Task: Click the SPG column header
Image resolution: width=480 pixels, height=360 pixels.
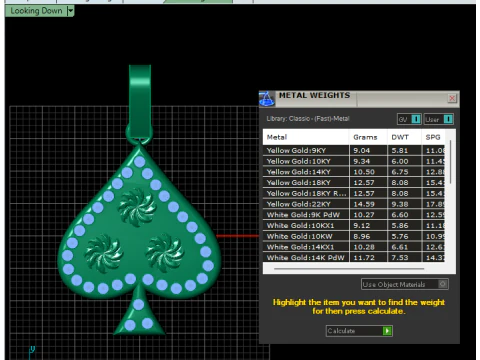Action: [433, 137]
